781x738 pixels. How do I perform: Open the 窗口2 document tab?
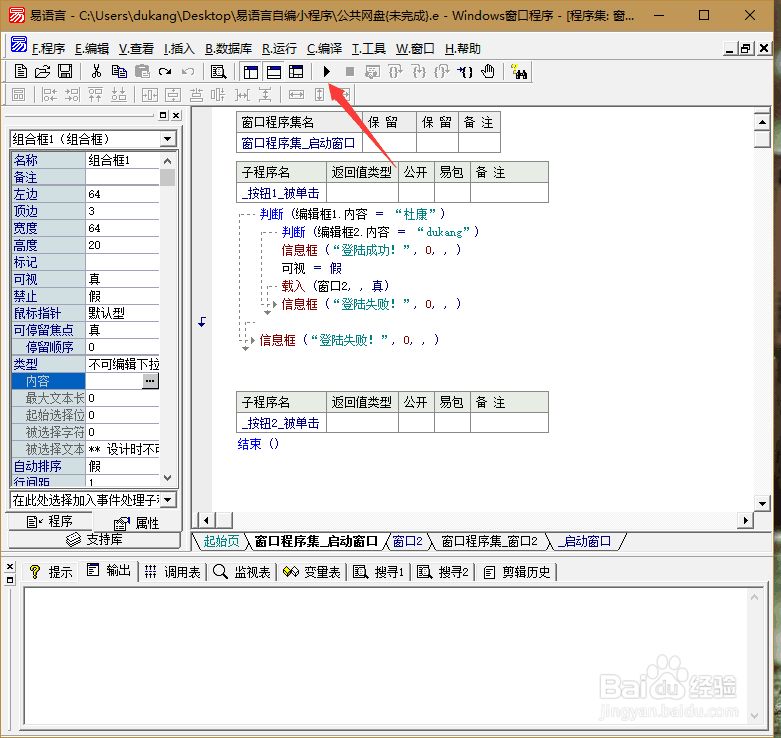[x=407, y=541]
